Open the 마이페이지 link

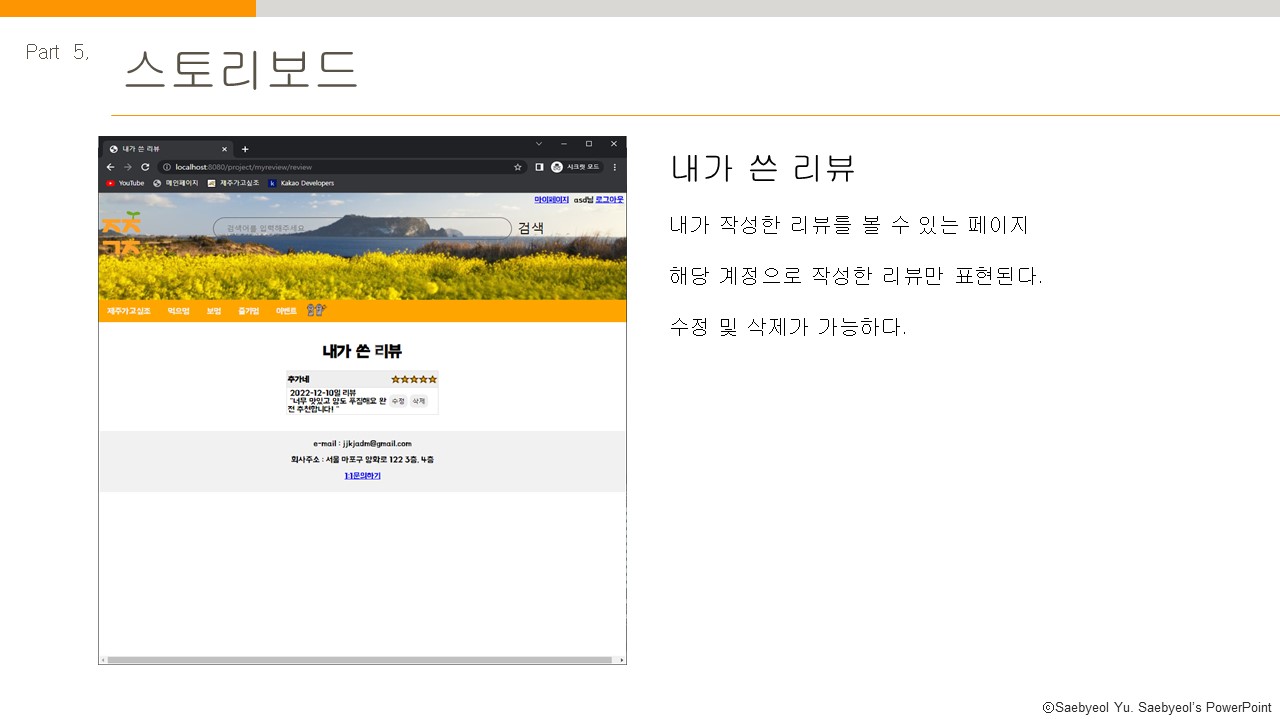pyautogui.click(x=551, y=200)
